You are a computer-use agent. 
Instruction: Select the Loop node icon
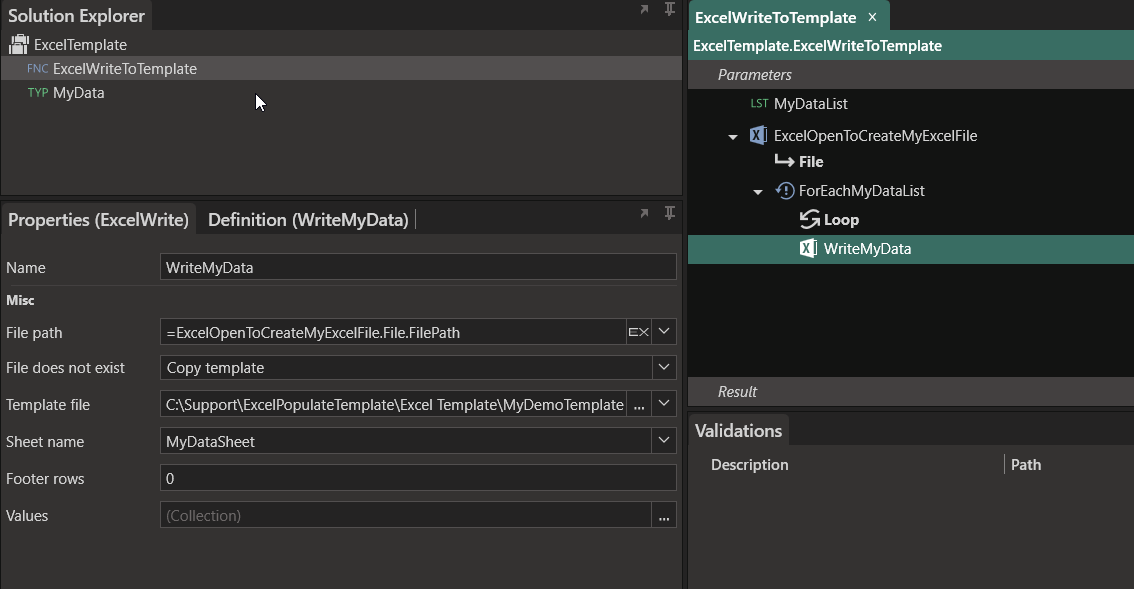click(809, 220)
